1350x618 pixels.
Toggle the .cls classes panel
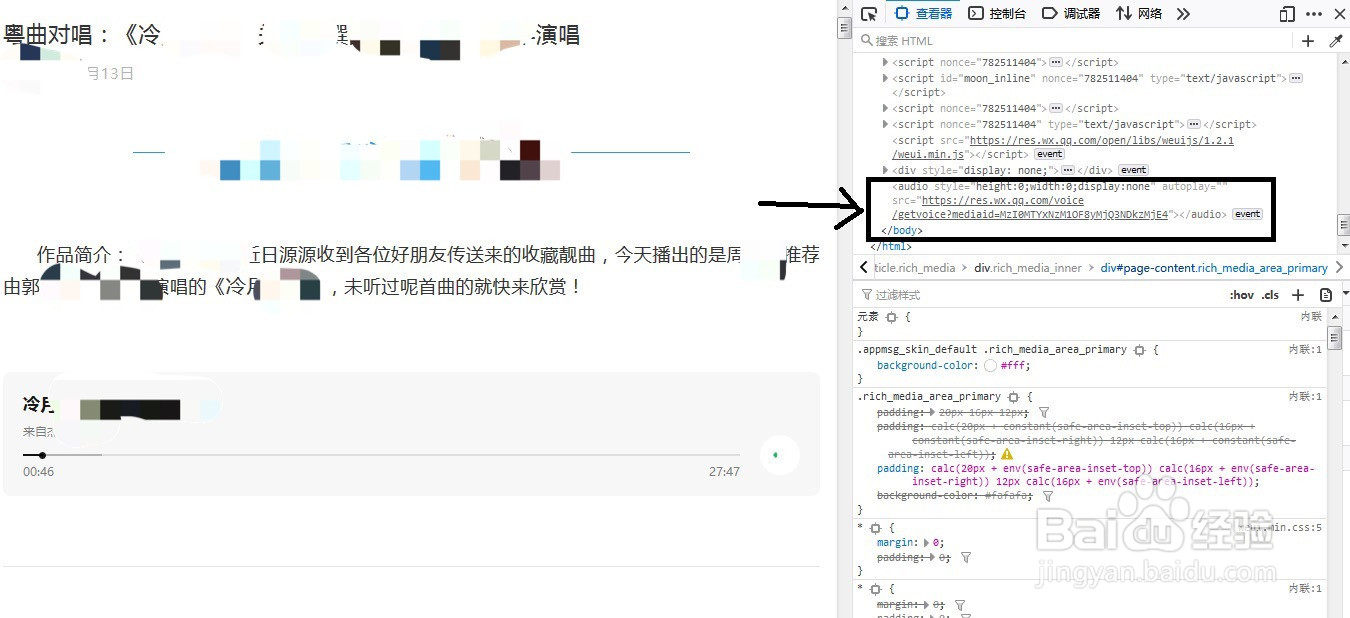(1270, 295)
